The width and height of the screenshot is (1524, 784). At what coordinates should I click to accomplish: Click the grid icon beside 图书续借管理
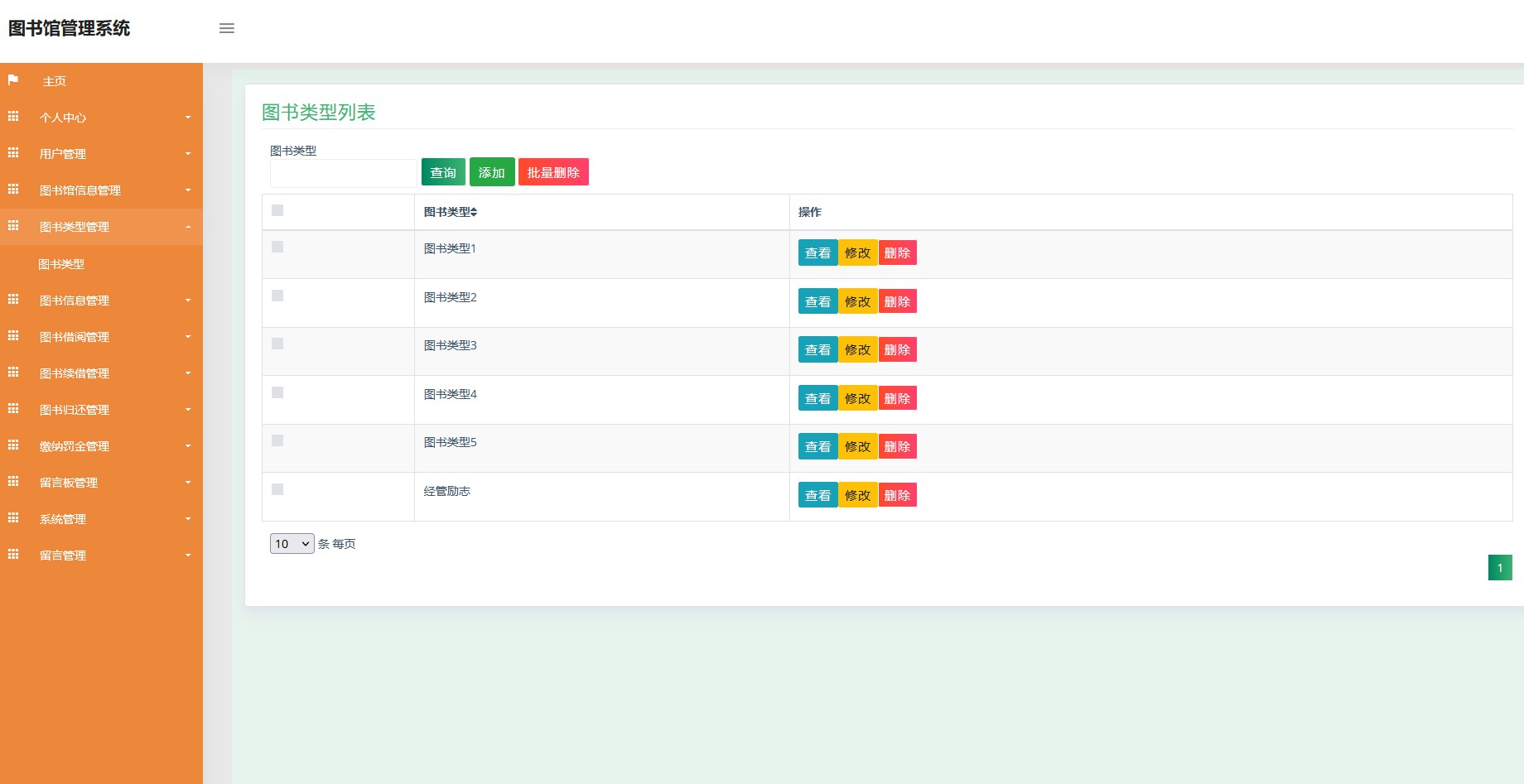13,373
